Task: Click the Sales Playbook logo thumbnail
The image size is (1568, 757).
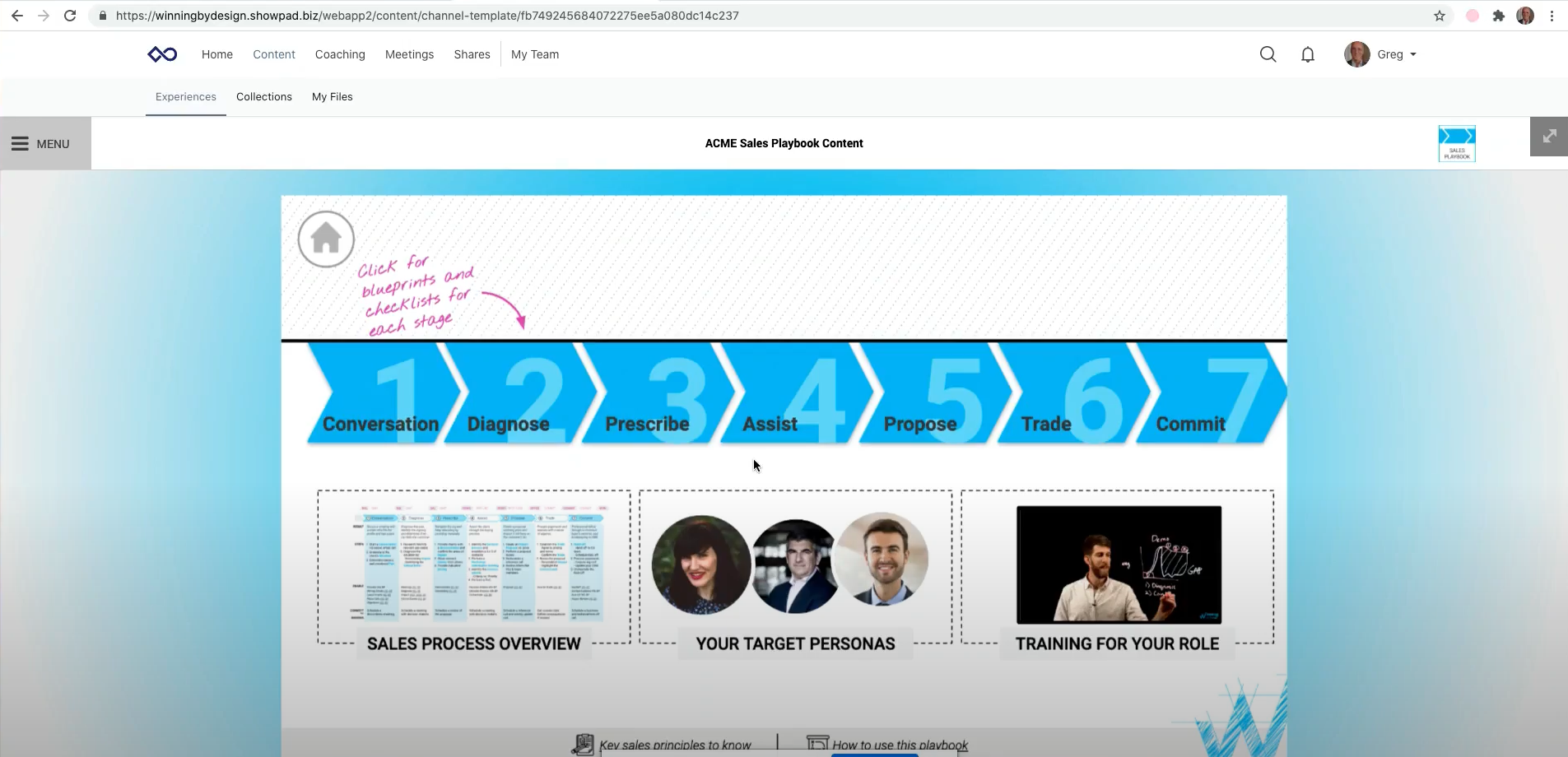Action: click(x=1456, y=144)
